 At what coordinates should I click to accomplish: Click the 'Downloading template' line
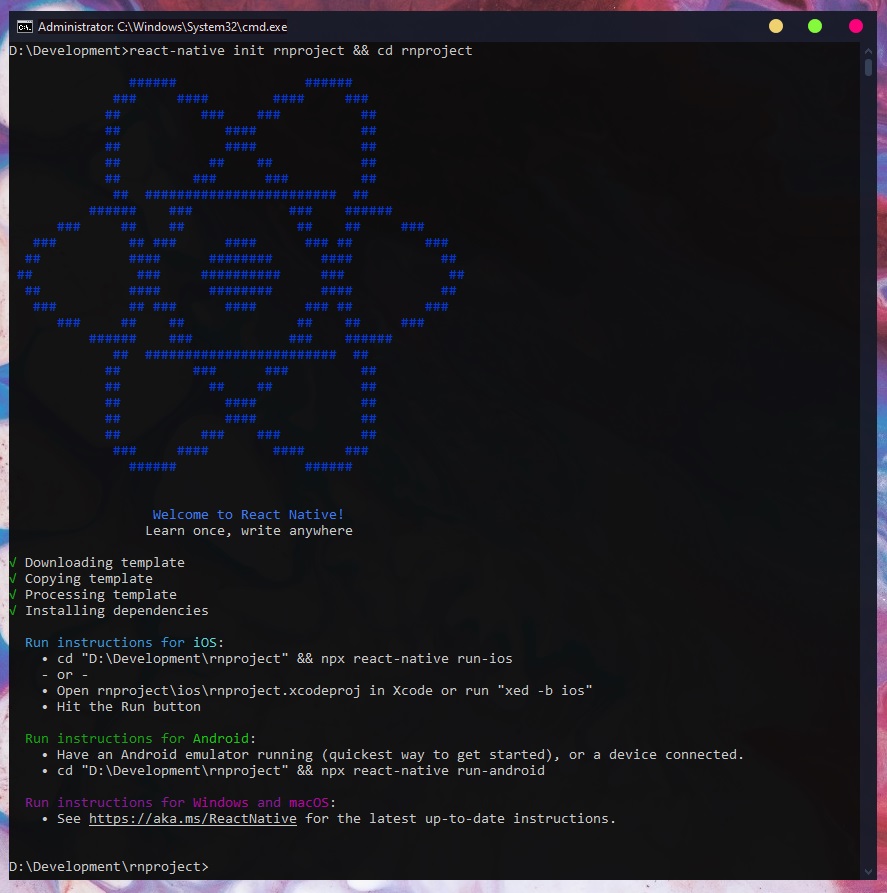(x=105, y=563)
